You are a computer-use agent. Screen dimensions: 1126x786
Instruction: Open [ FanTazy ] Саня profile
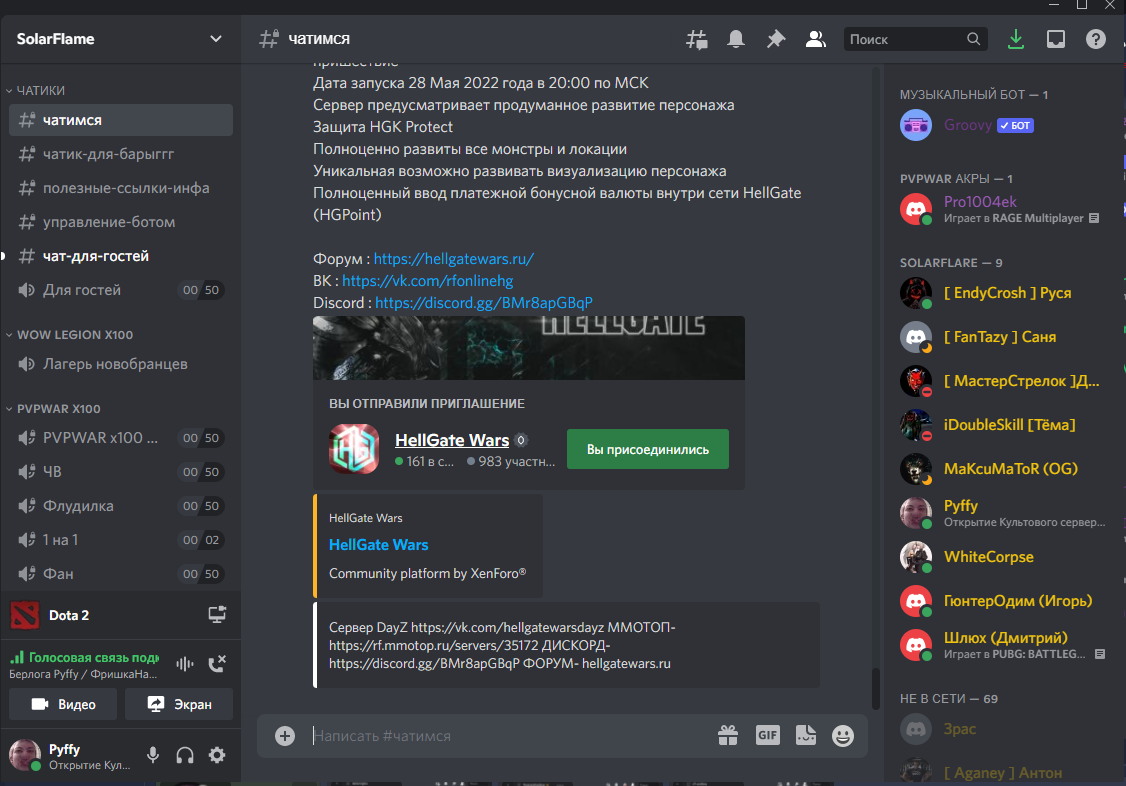(1003, 337)
